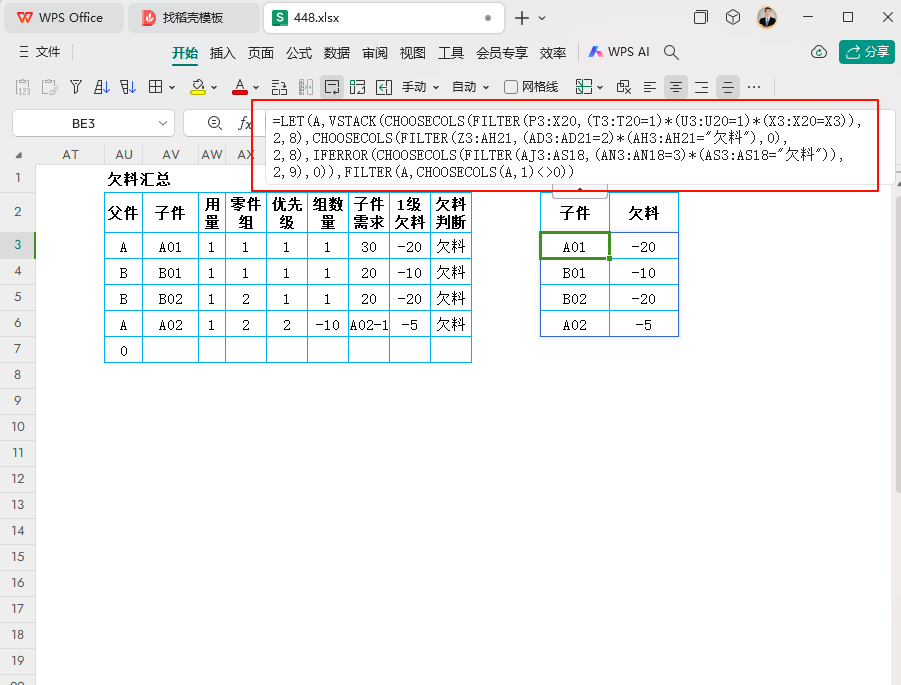The height and width of the screenshot is (685, 901).
Task: Click the merge cells icon
Action: [x=357, y=87]
